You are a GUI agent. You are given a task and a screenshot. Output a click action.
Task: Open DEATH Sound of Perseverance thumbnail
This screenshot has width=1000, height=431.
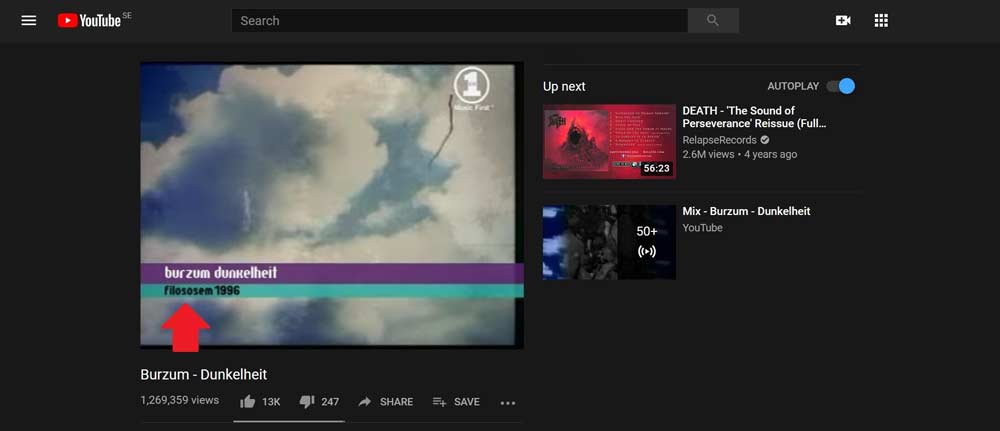coord(609,142)
